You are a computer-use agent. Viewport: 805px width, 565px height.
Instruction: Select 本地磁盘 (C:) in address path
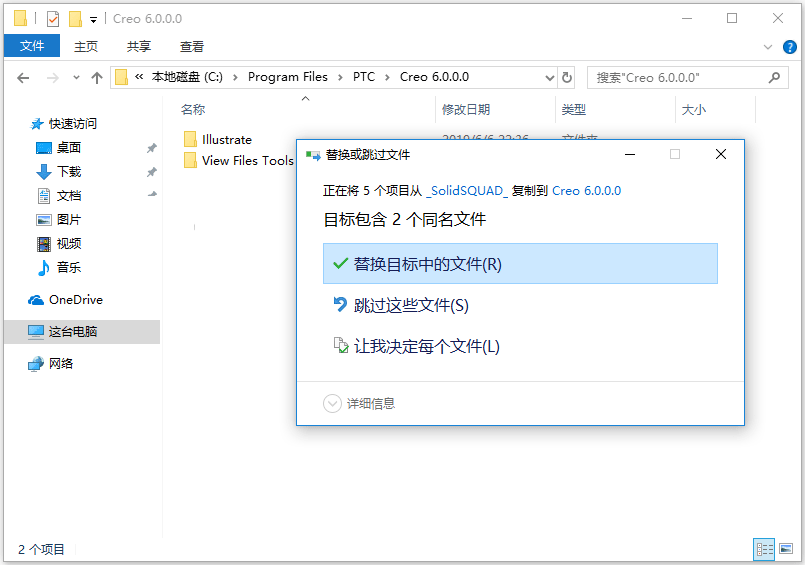click(187, 77)
